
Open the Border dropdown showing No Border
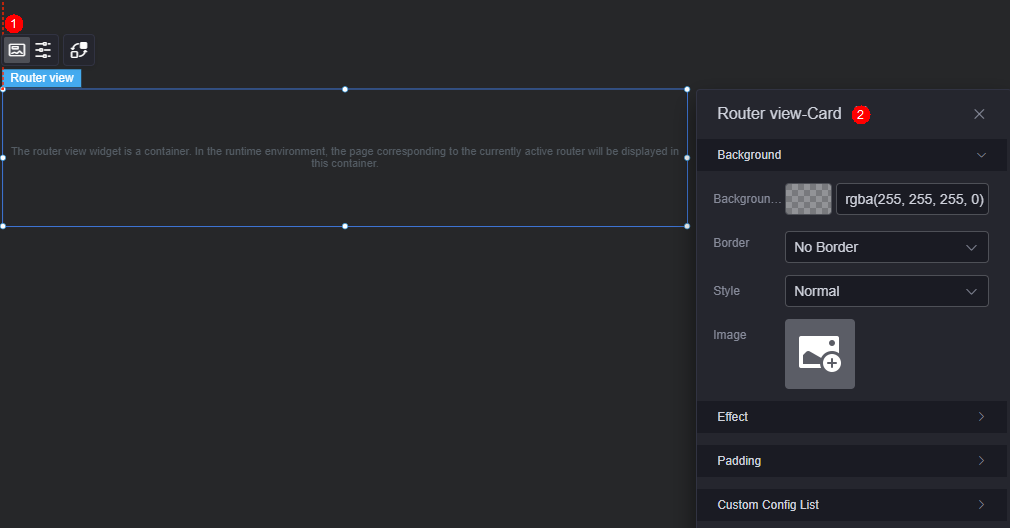[x=886, y=247]
